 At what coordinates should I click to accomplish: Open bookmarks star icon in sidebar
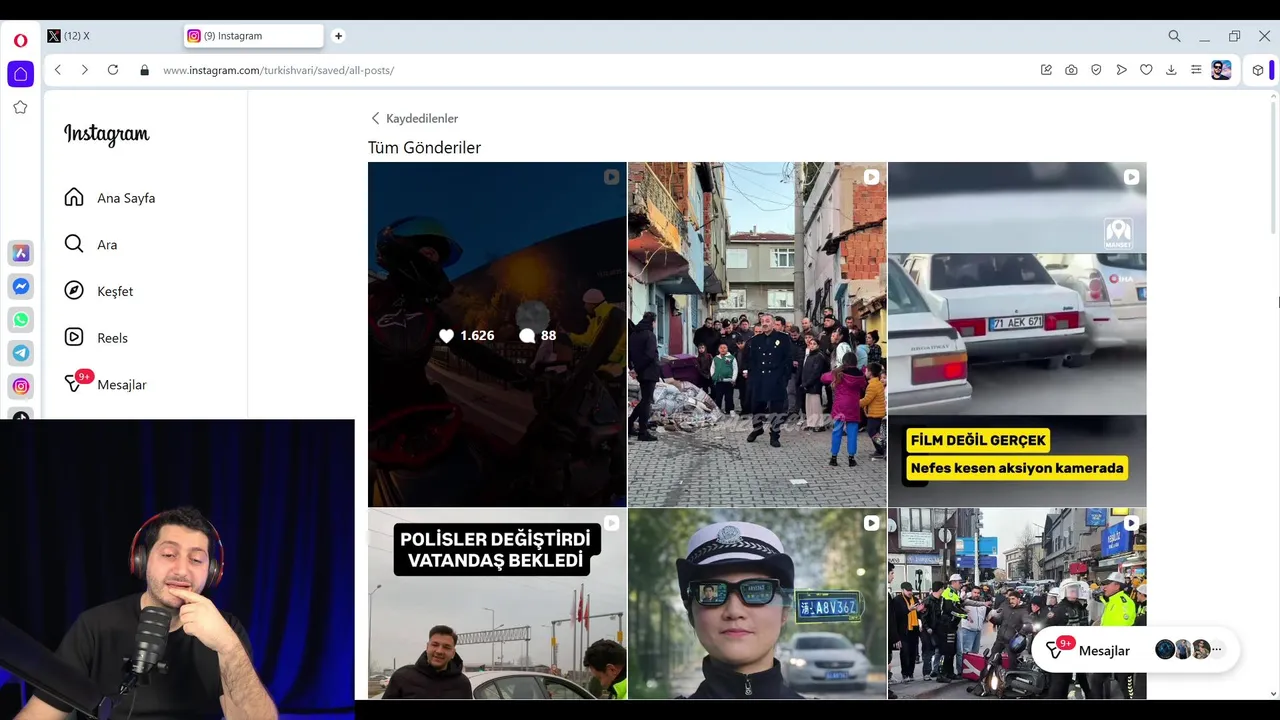20,107
